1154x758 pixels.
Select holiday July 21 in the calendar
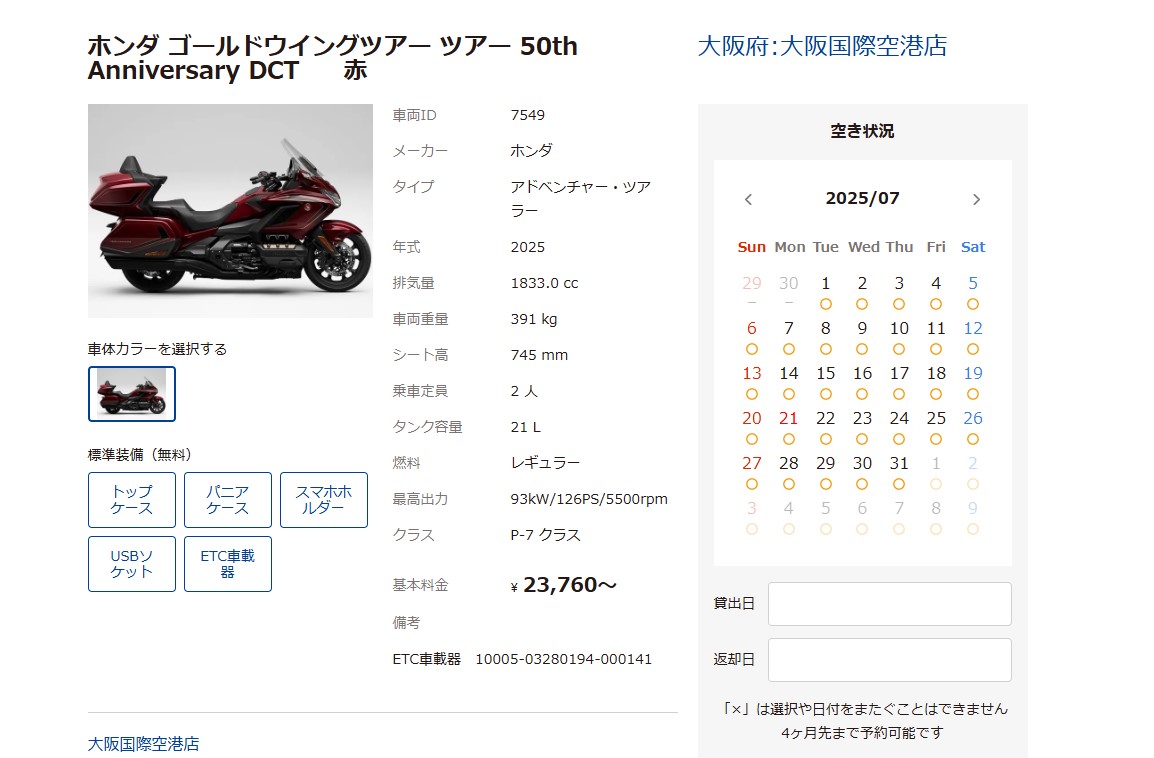pyautogui.click(x=789, y=427)
